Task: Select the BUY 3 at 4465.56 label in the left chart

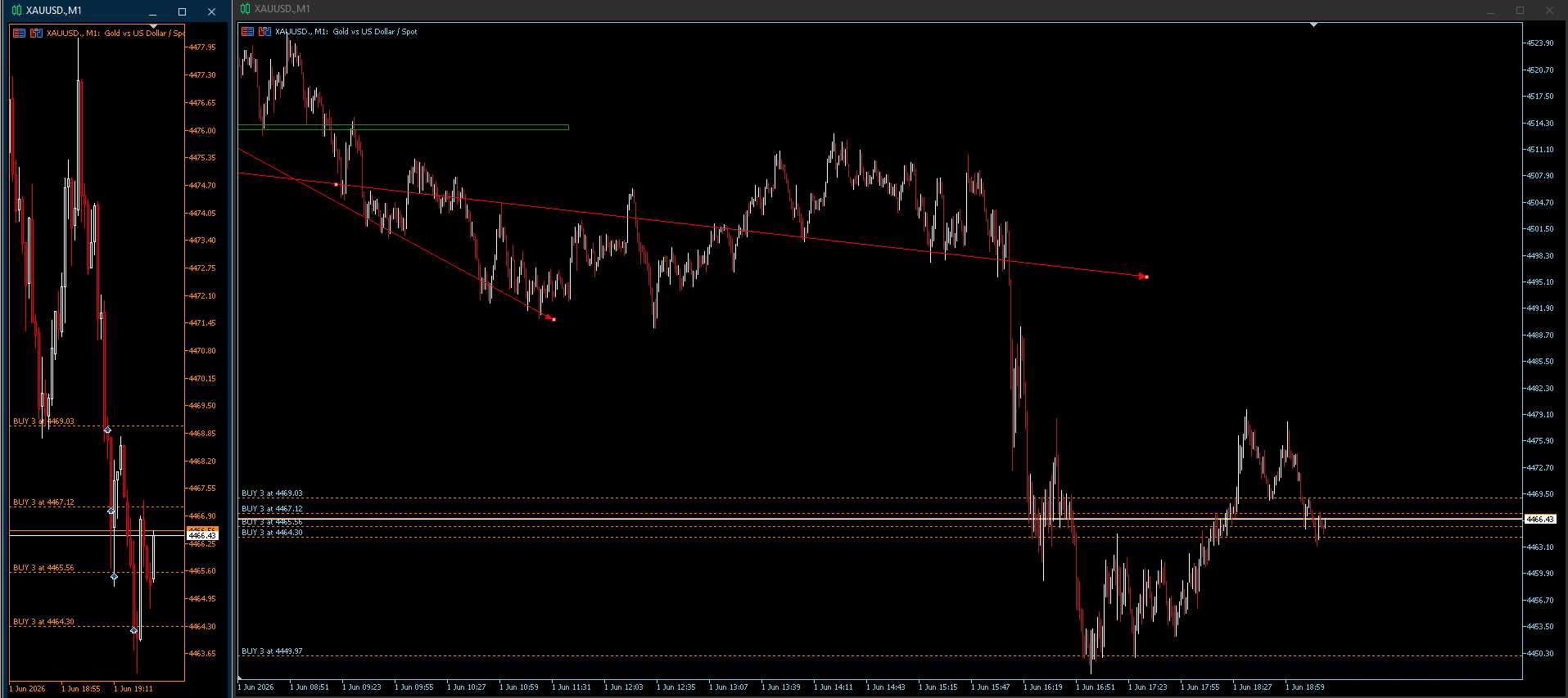Action: click(43, 568)
